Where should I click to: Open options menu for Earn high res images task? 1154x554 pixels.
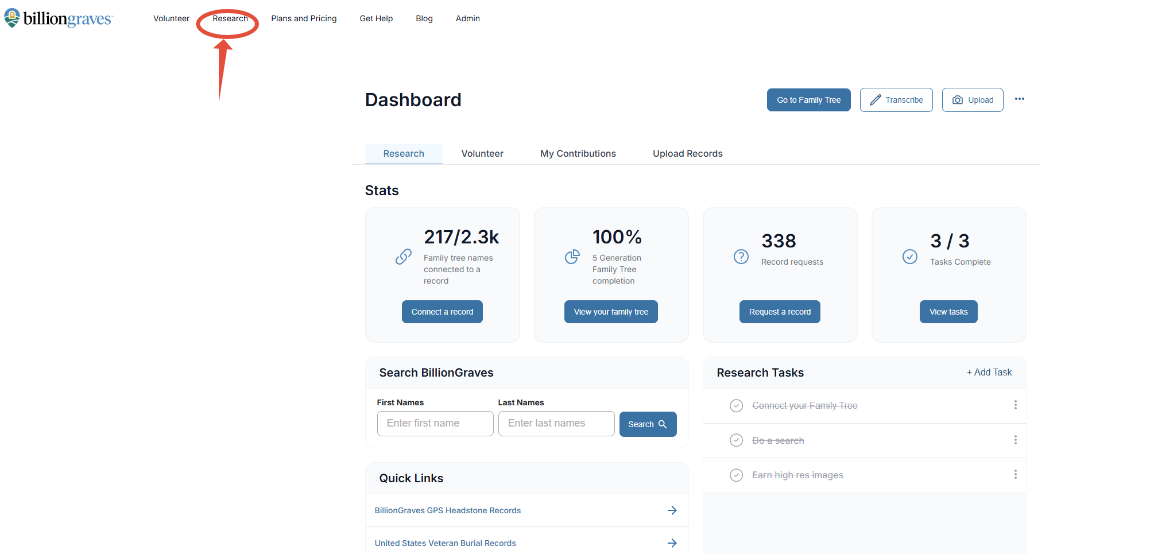point(1016,475)
